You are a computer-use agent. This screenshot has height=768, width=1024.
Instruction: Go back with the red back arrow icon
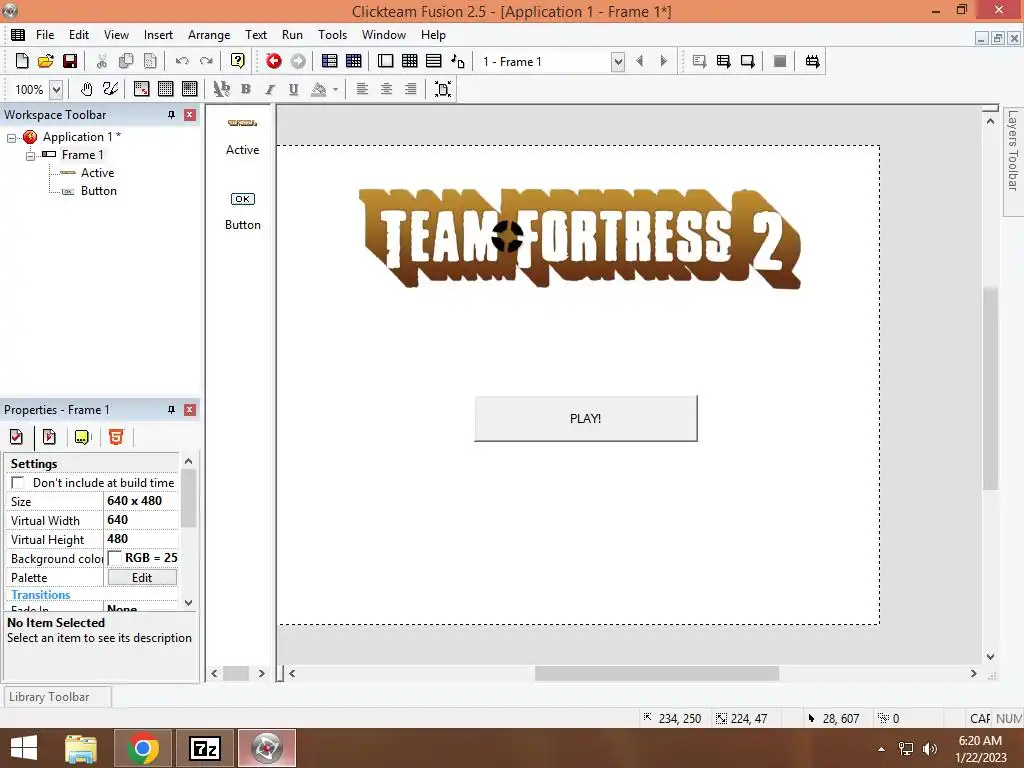[x=274, y=61]
